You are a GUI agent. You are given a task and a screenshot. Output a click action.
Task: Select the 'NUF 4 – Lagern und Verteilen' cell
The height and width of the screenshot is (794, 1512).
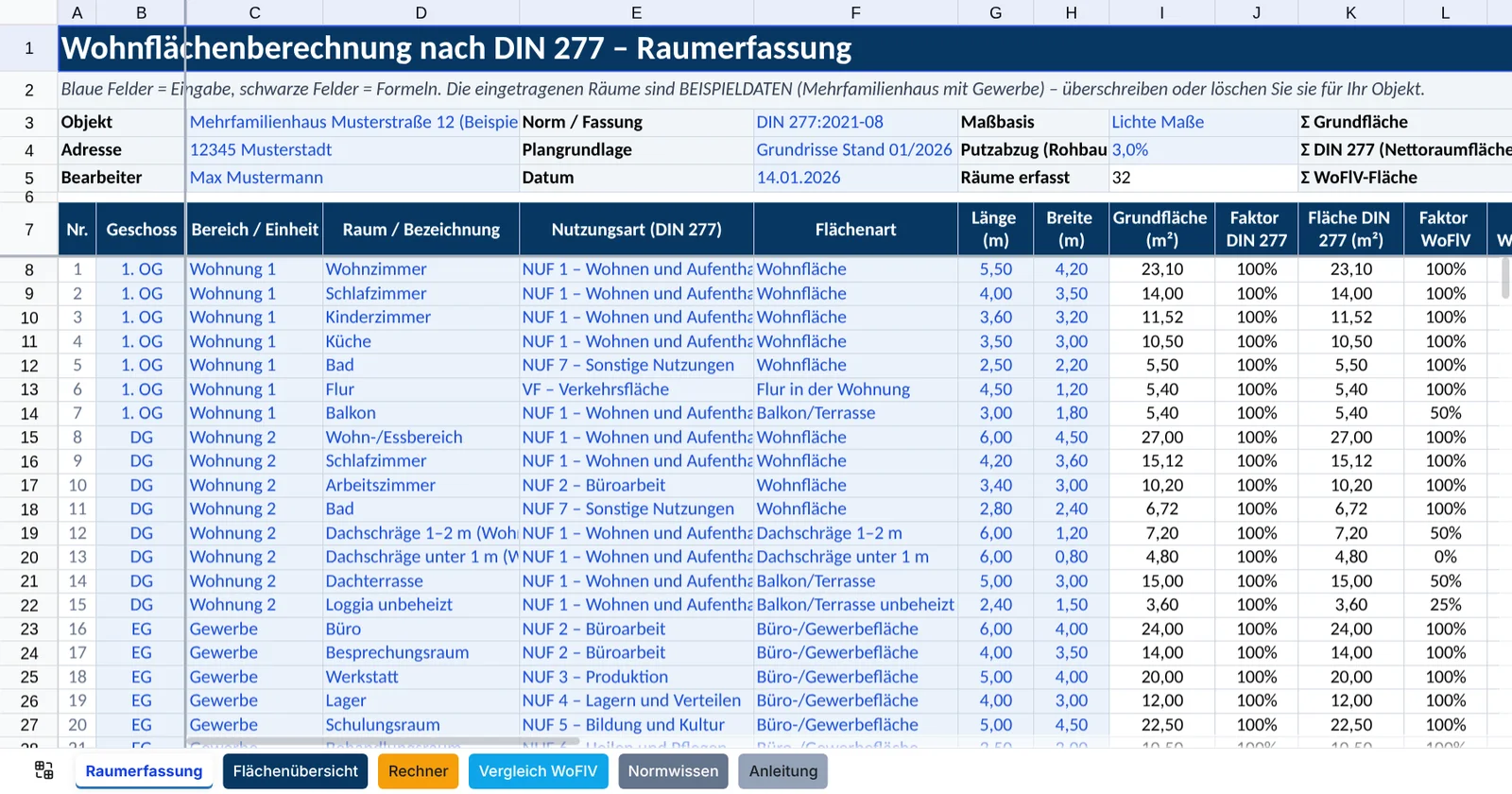tap(636, 700)
